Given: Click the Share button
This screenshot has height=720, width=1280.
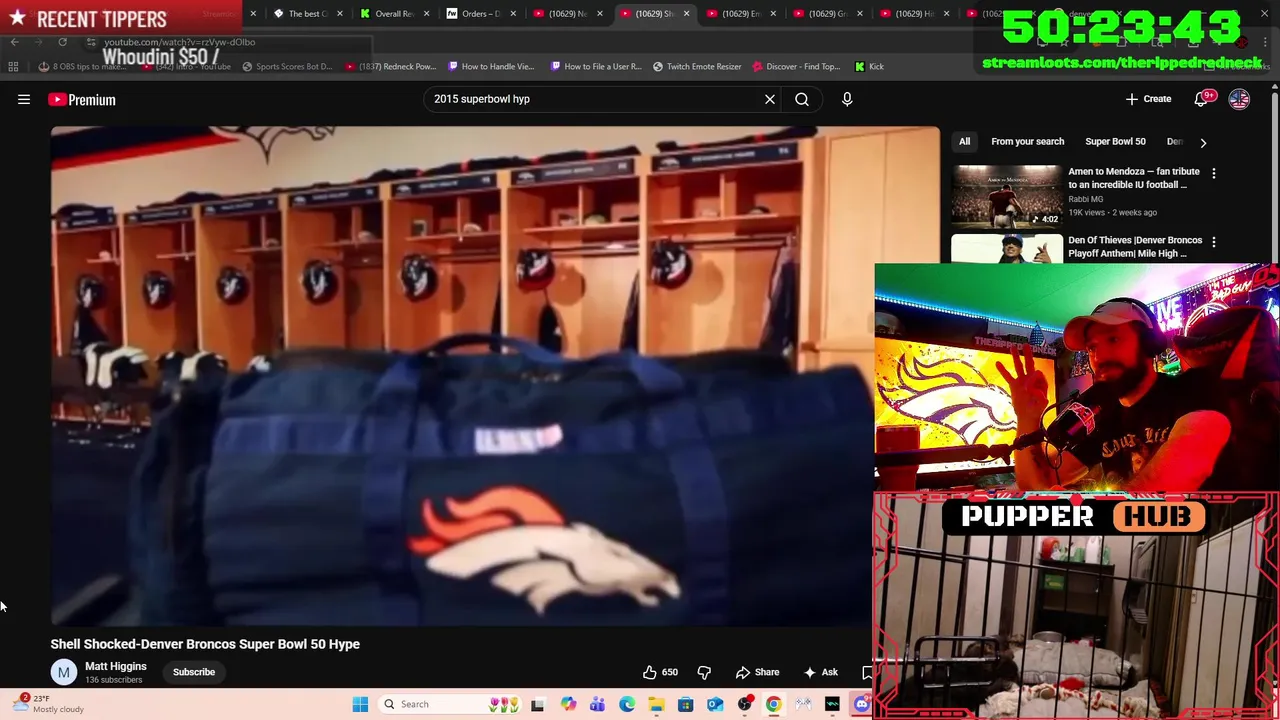Looking at the screenshot, I should (757, 672).
